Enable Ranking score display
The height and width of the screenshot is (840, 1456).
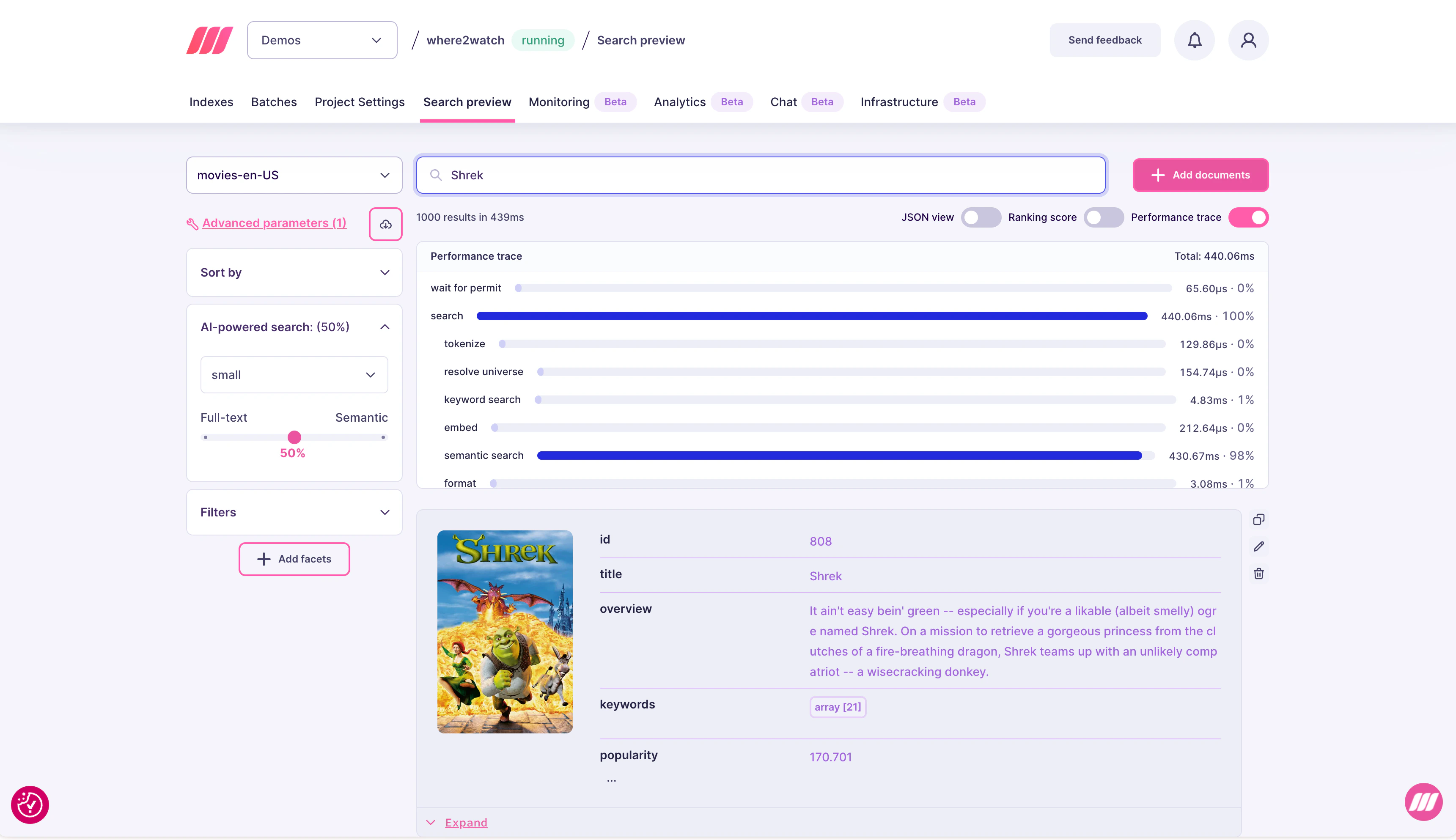1104,217
